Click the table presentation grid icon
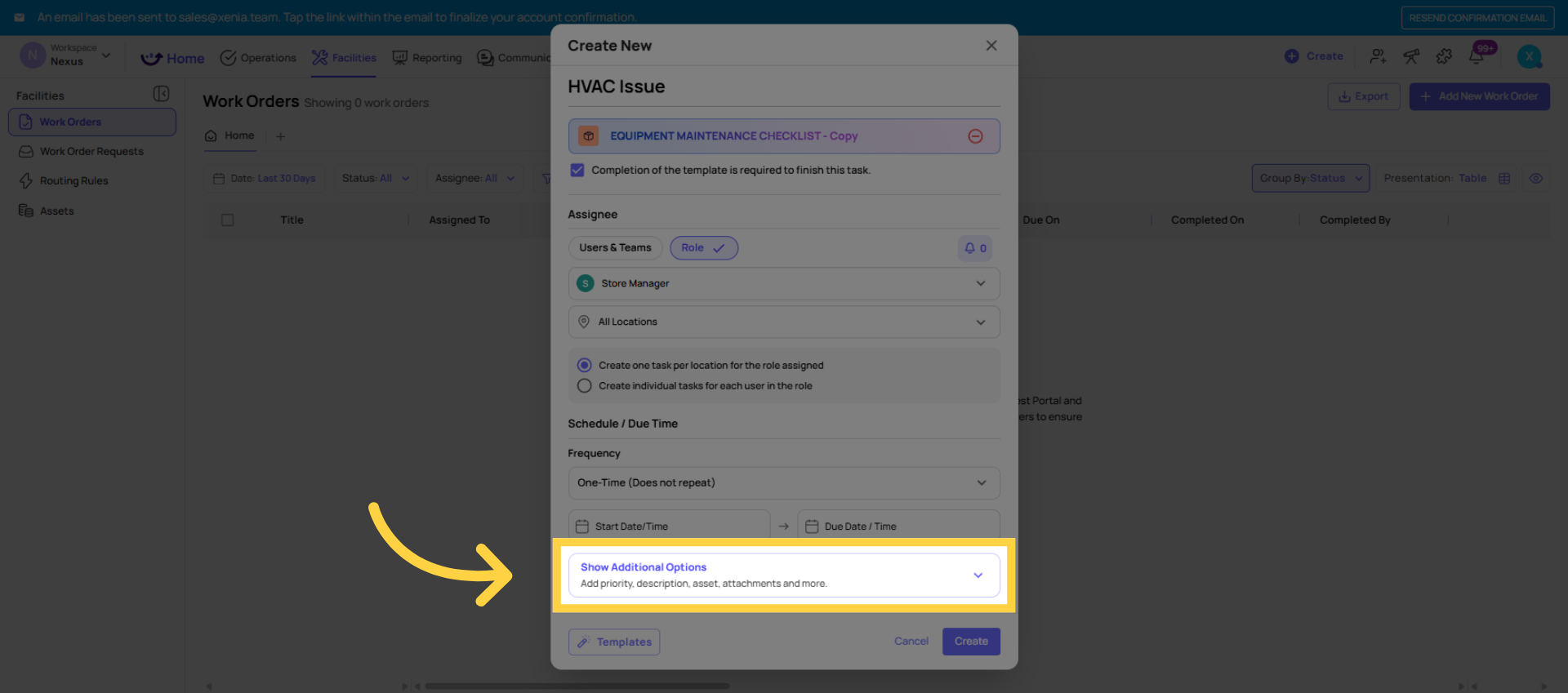1568x693 pixels. pos(1504,179)
